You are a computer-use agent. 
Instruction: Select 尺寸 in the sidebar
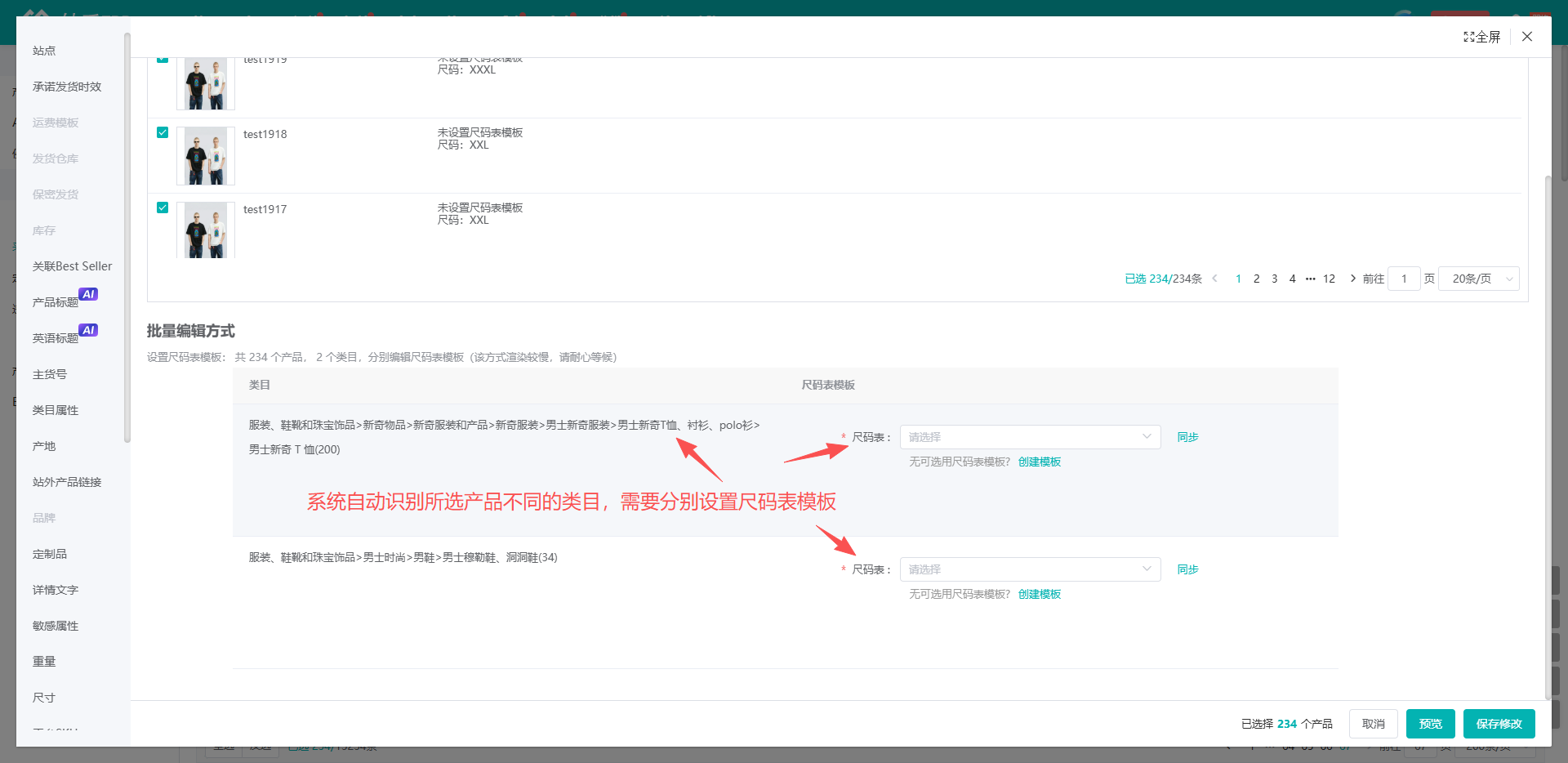[x=44, y=698]
